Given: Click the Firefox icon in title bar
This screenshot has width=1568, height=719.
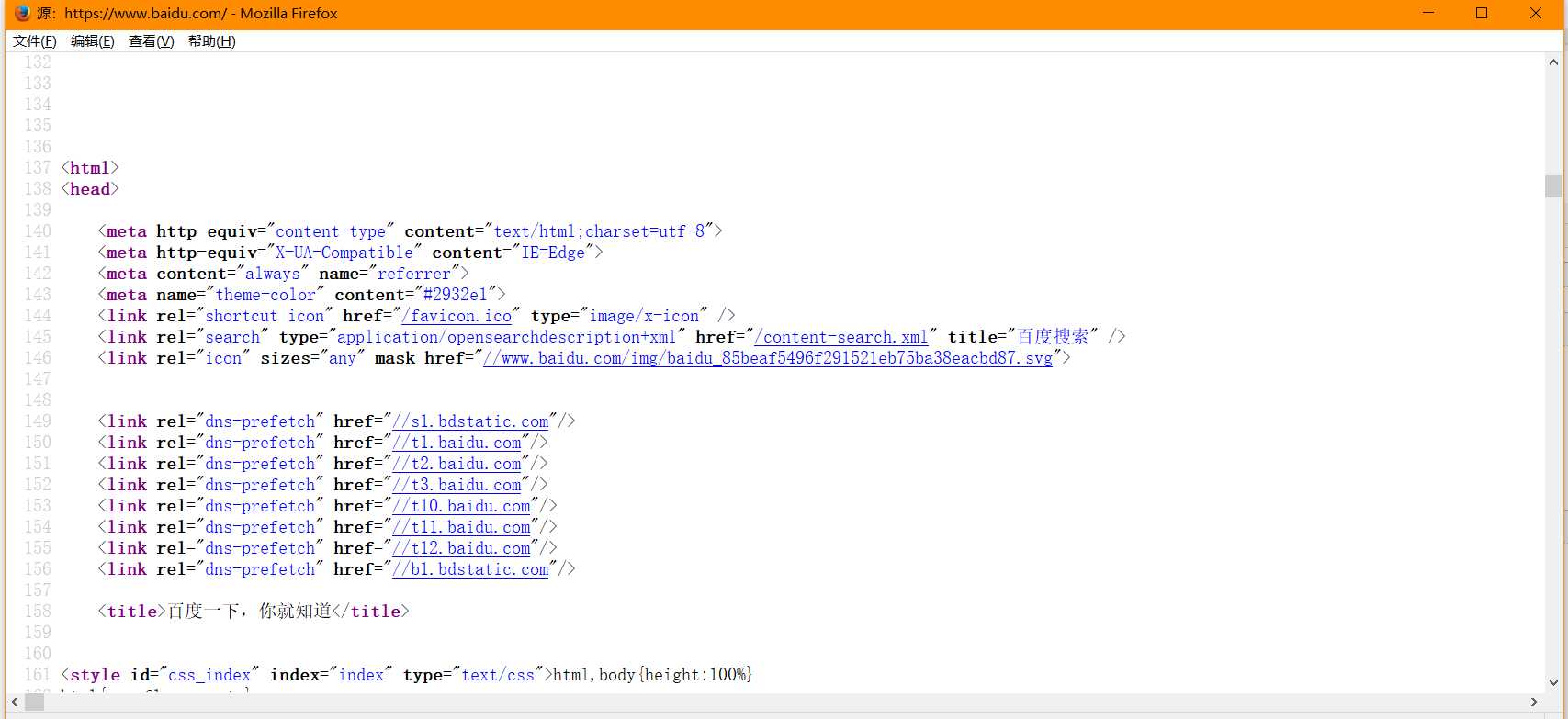Looking at the screenshot, I should coord(22,13).
